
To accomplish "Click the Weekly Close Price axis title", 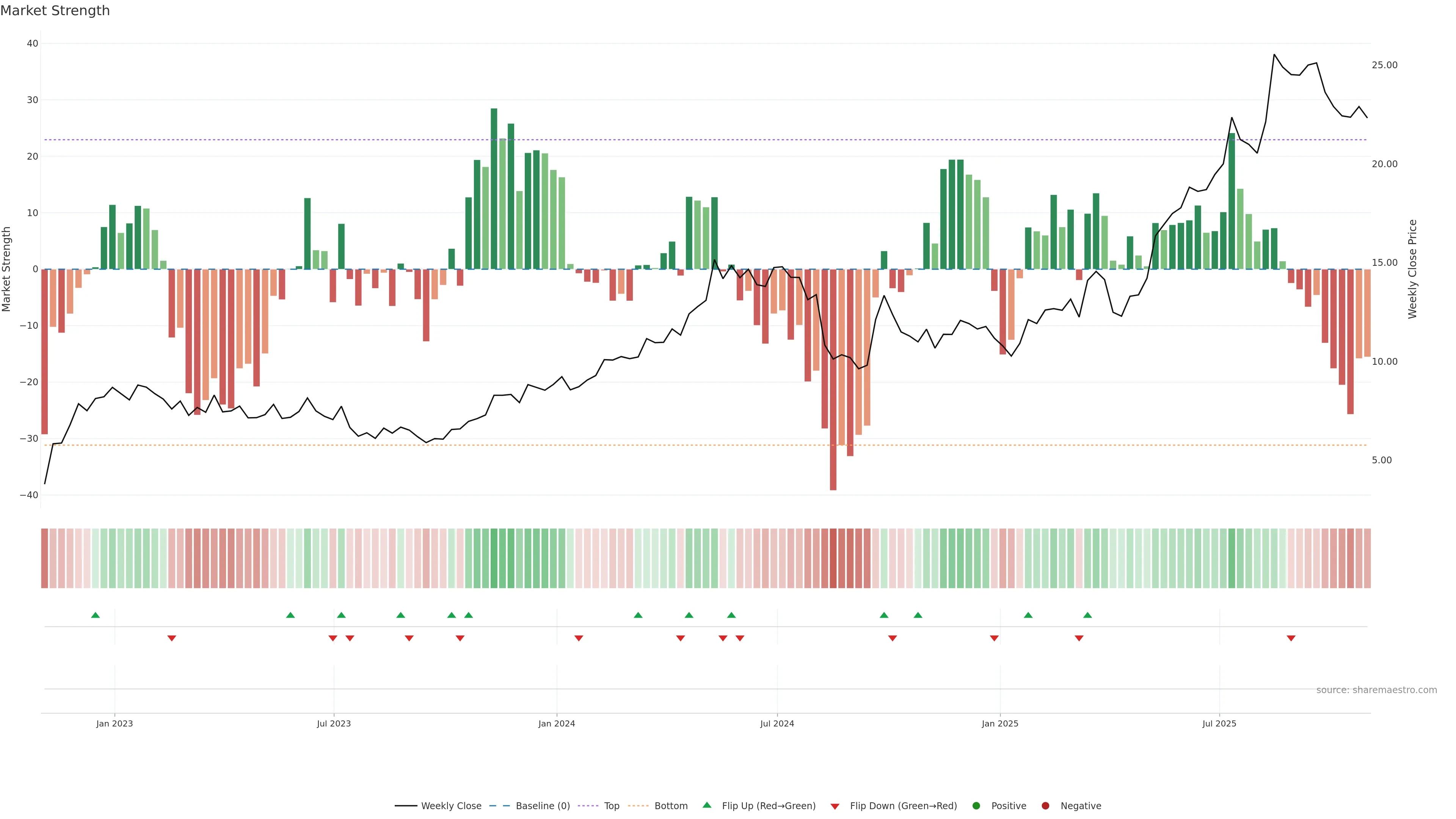I will [x=1412, y=269].
